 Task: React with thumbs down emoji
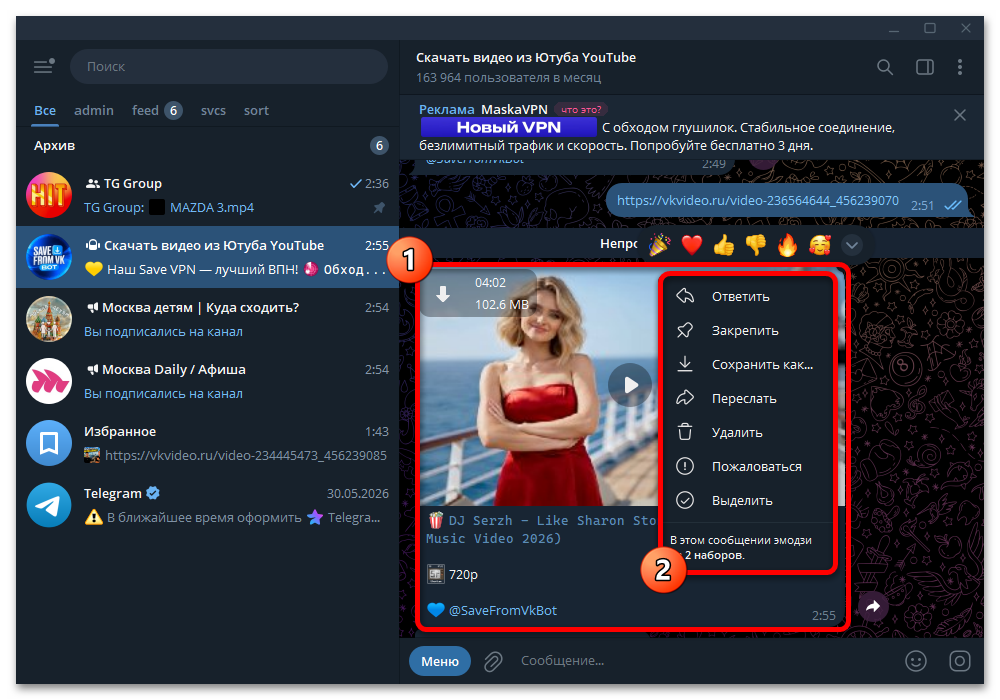(756, 244)
